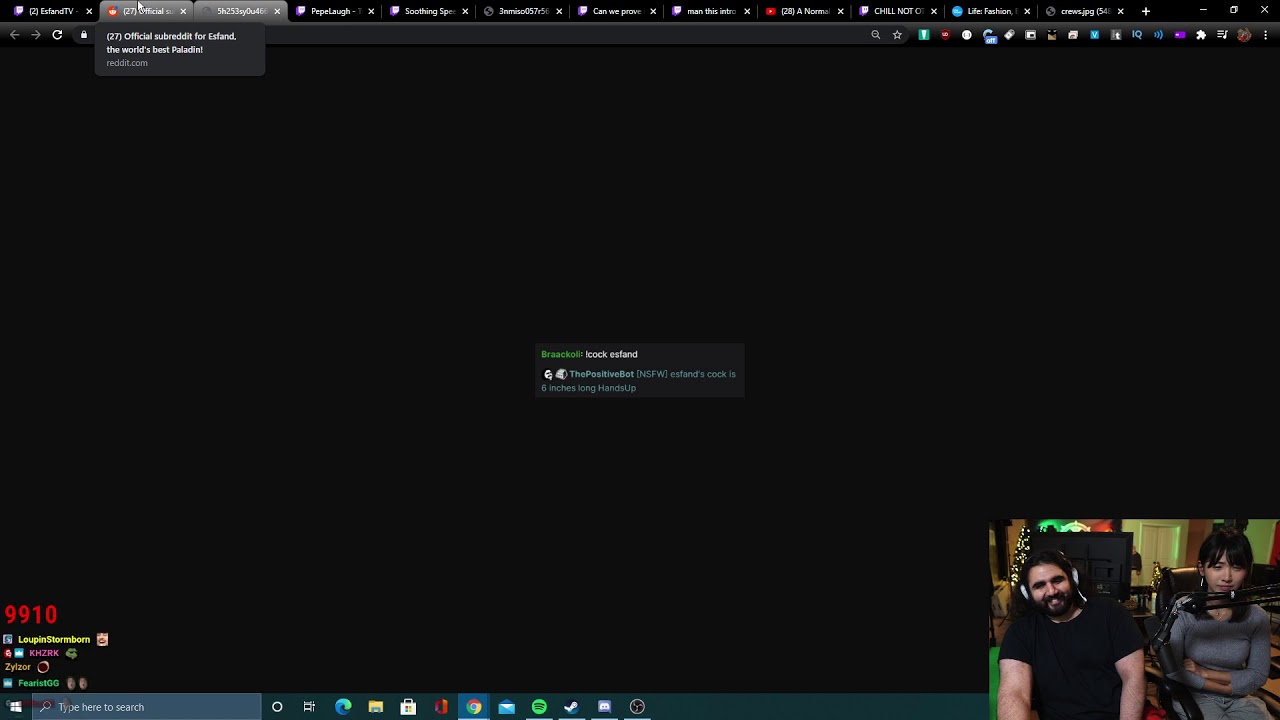Open Microsoft Store from taskbar

pyautogui.click(x=408, y=707)
